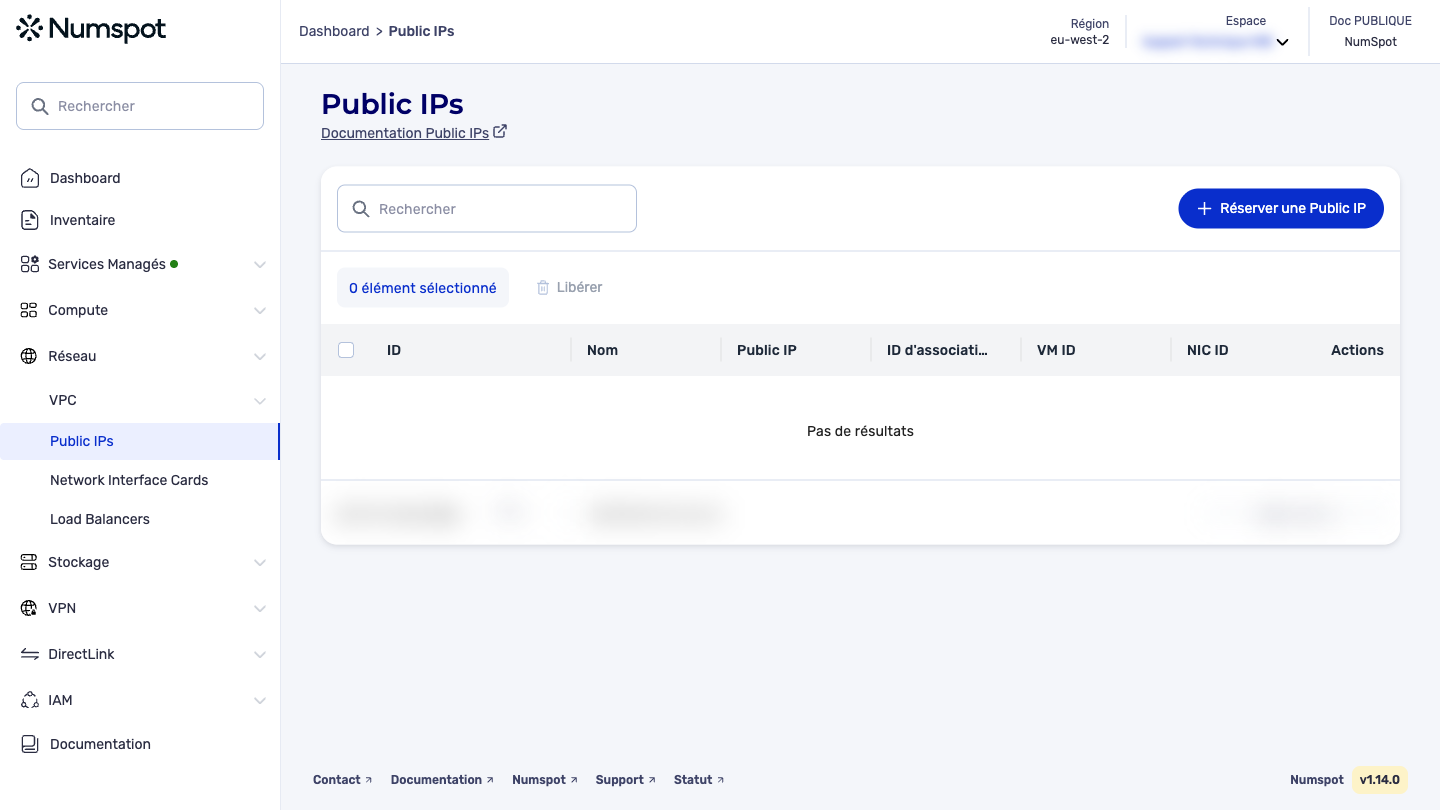
Task: Open the Statut footer link
Action: 699,780
